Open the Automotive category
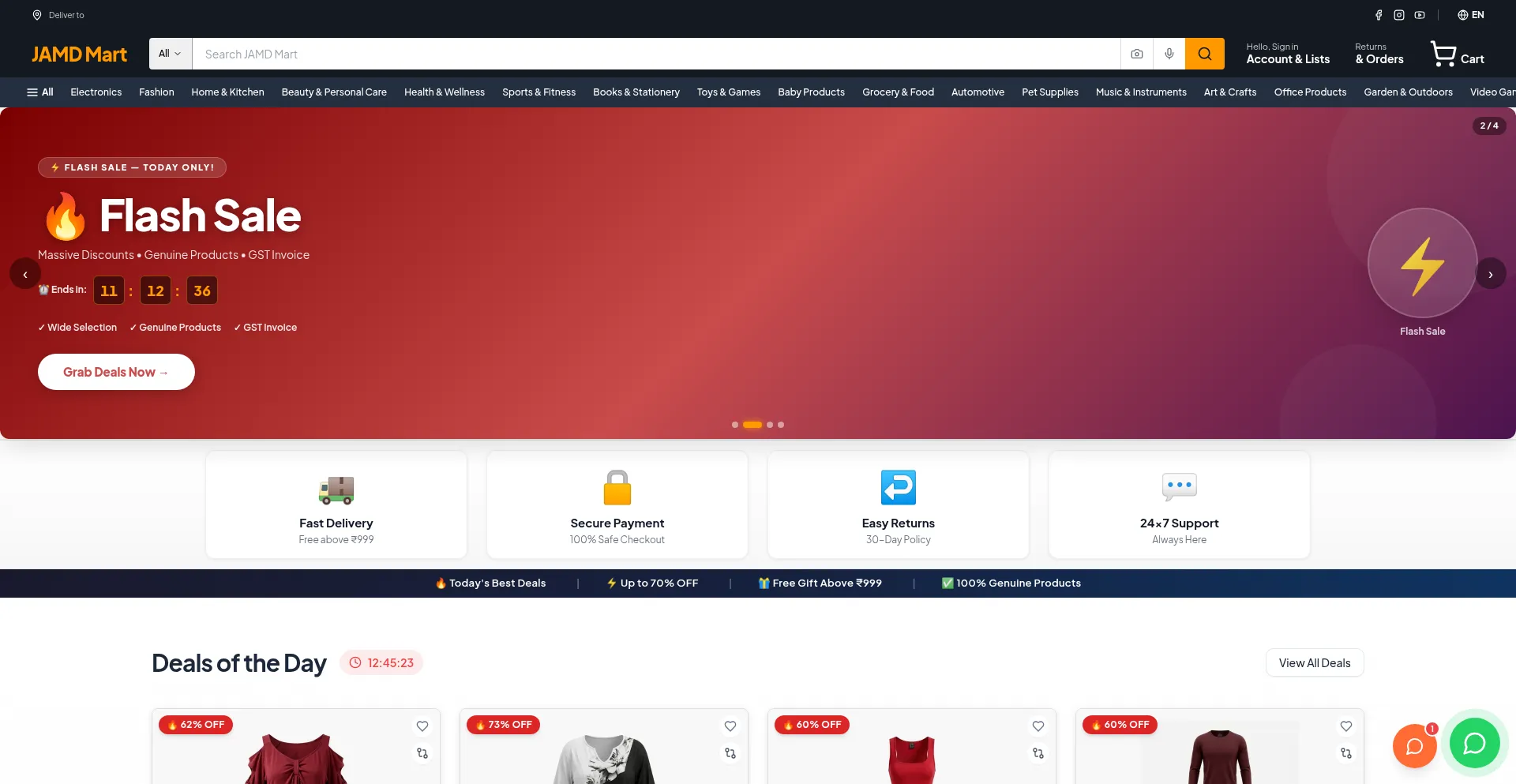The width and height of the screenshot is (1516, 784). [x=978, y=92]
